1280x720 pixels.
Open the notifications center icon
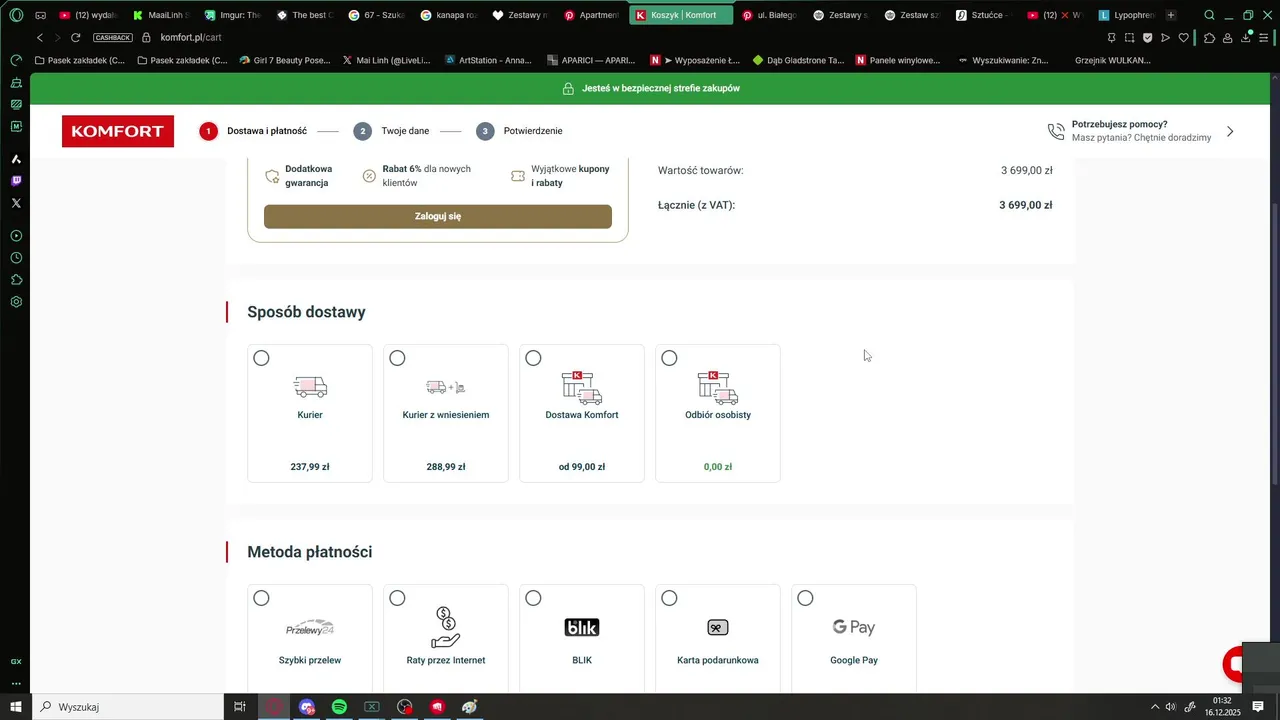(x=1258, y=707)
